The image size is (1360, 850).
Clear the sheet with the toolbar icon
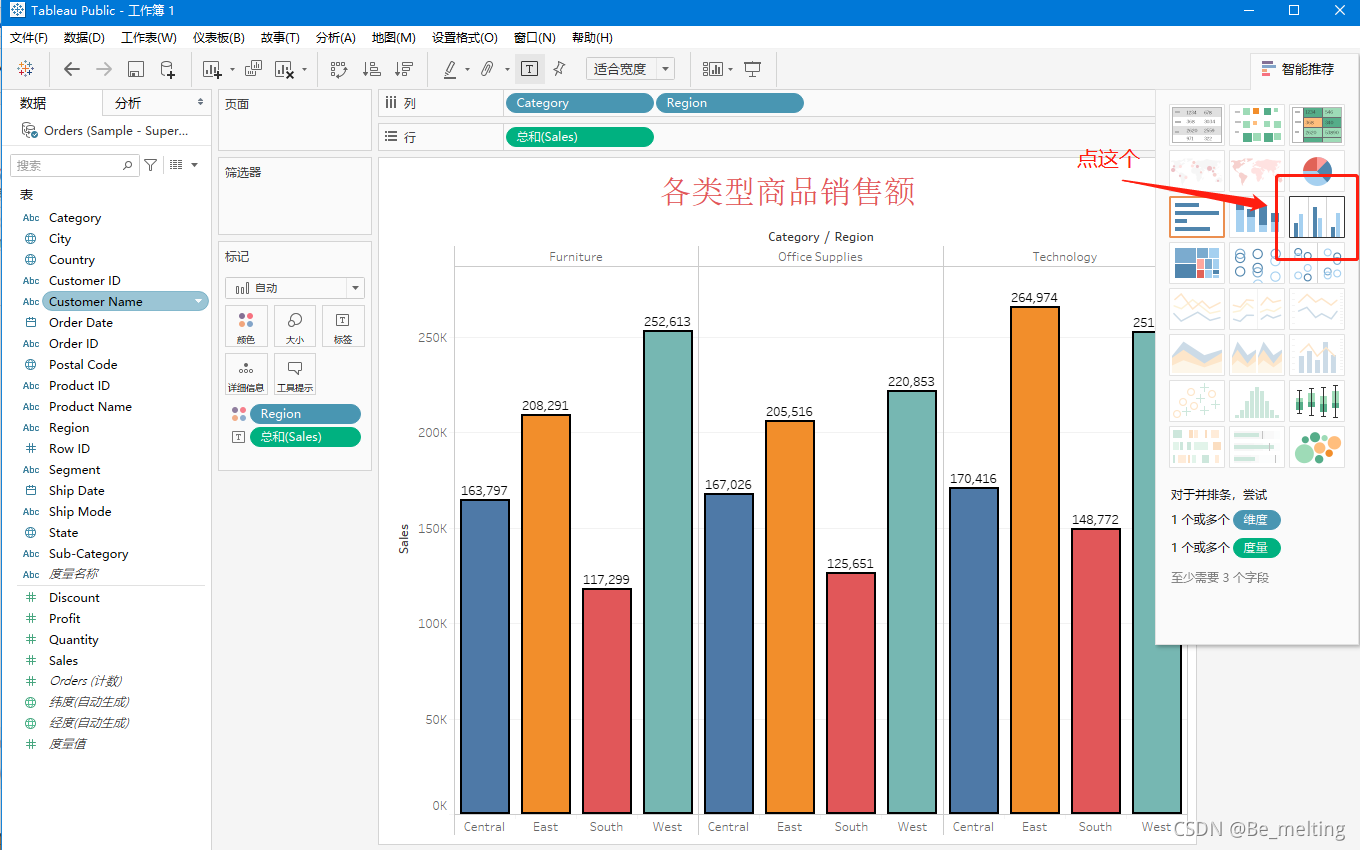point(284,69)
